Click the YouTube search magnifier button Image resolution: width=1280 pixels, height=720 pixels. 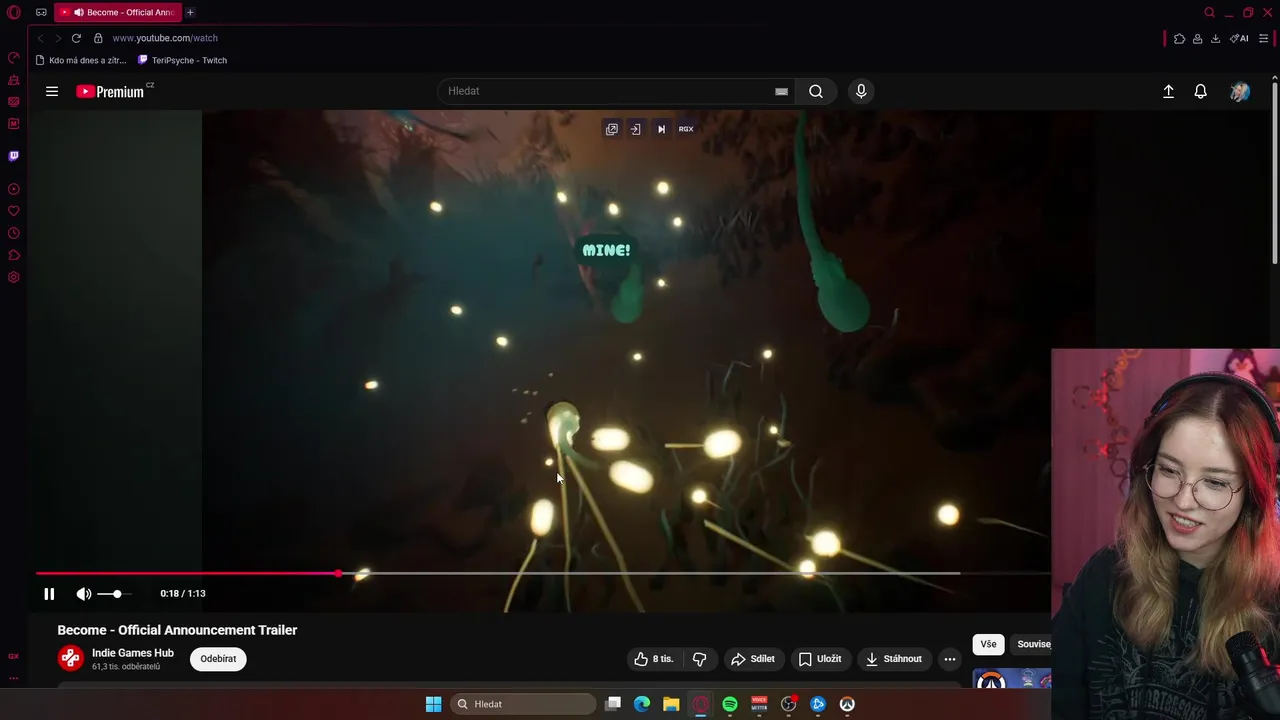(816, 91)
